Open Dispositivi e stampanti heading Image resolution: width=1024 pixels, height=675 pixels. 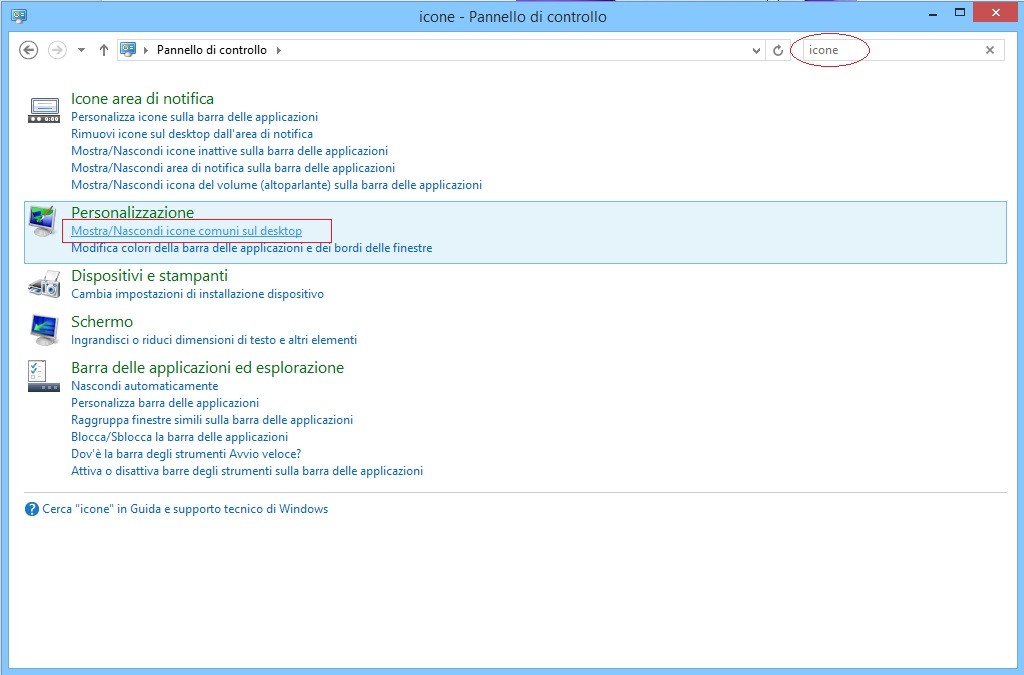[x=150, y=275]
